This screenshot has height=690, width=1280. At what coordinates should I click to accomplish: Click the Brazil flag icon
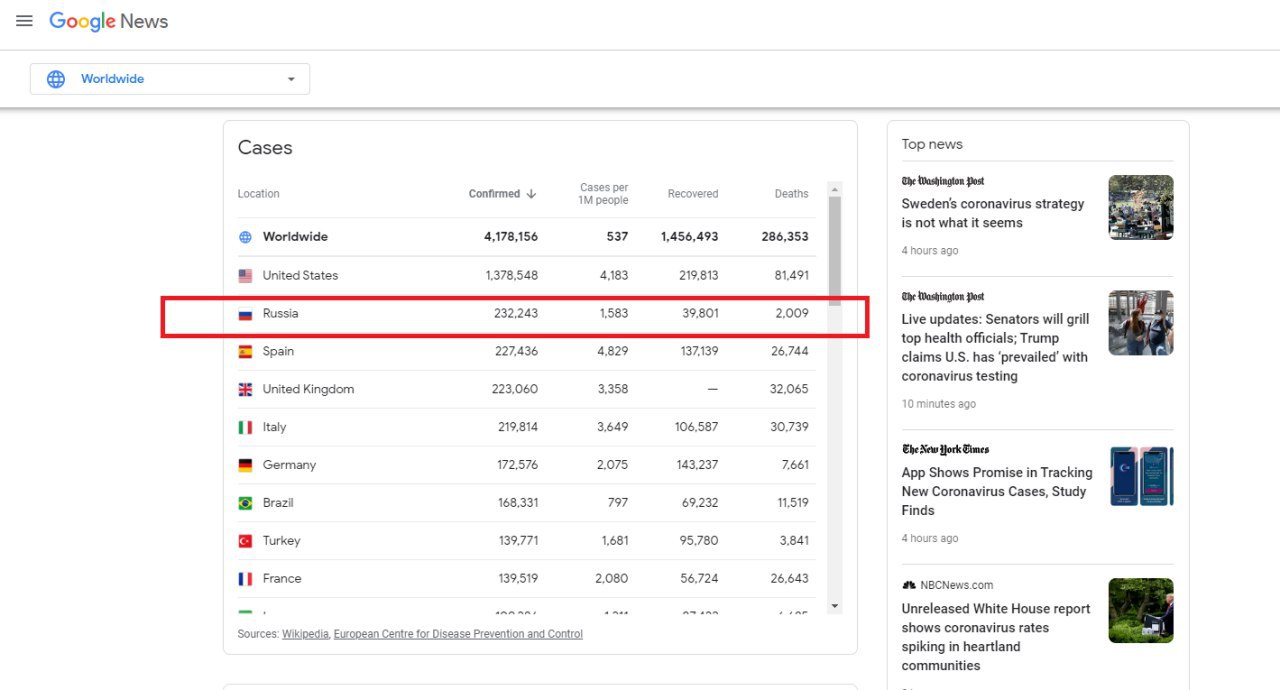245,503
